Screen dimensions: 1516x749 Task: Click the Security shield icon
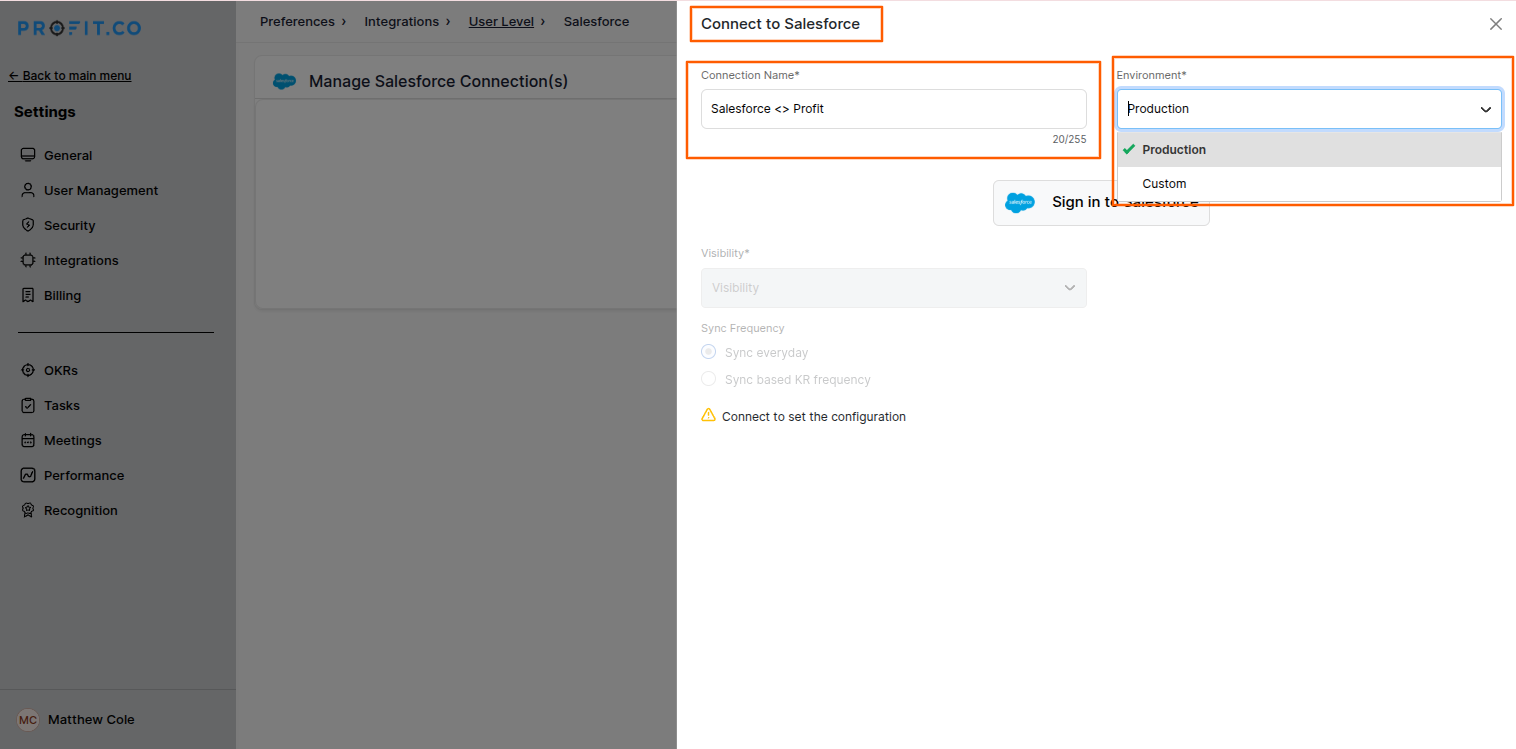point(28,225)
